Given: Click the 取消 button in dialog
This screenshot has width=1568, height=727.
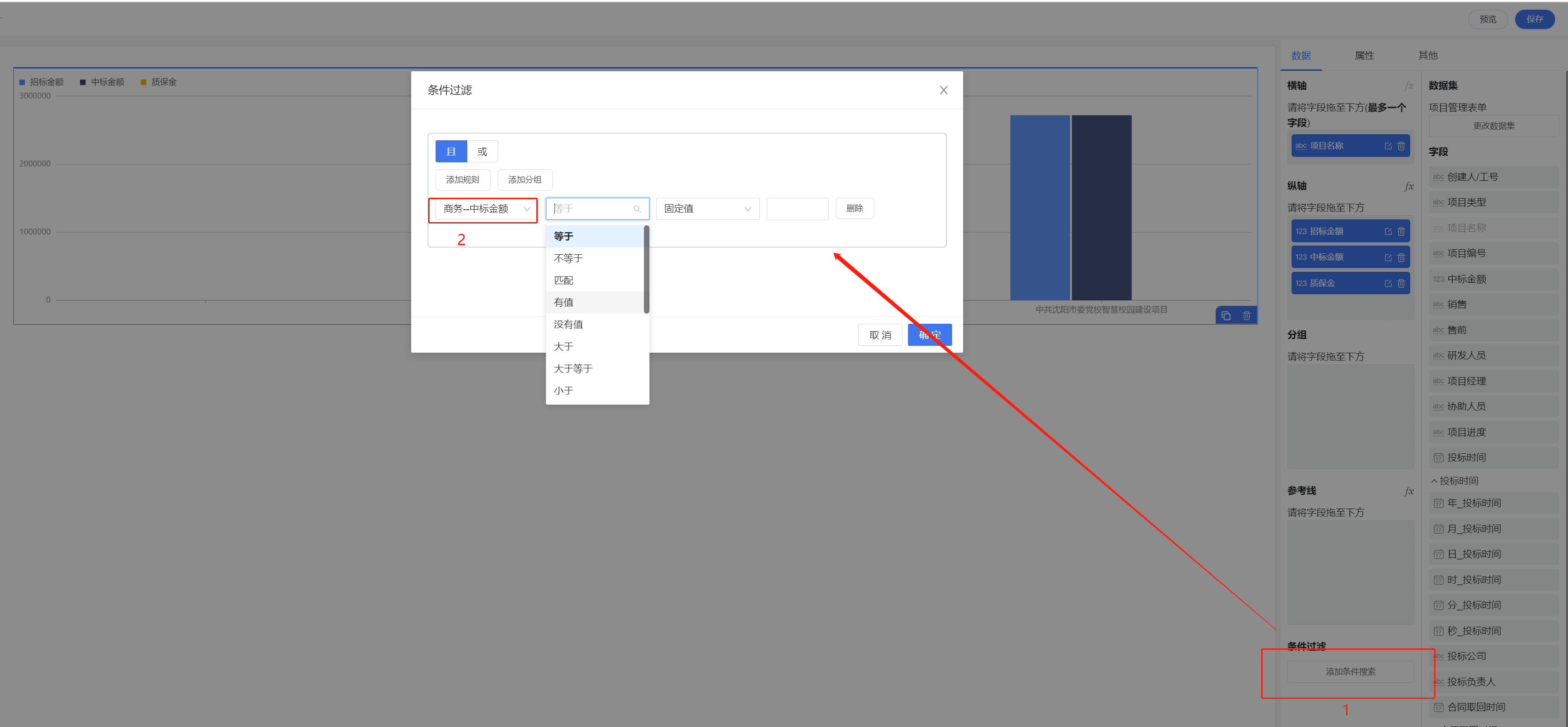Looking at the screenshot, I should pos(879,335).
